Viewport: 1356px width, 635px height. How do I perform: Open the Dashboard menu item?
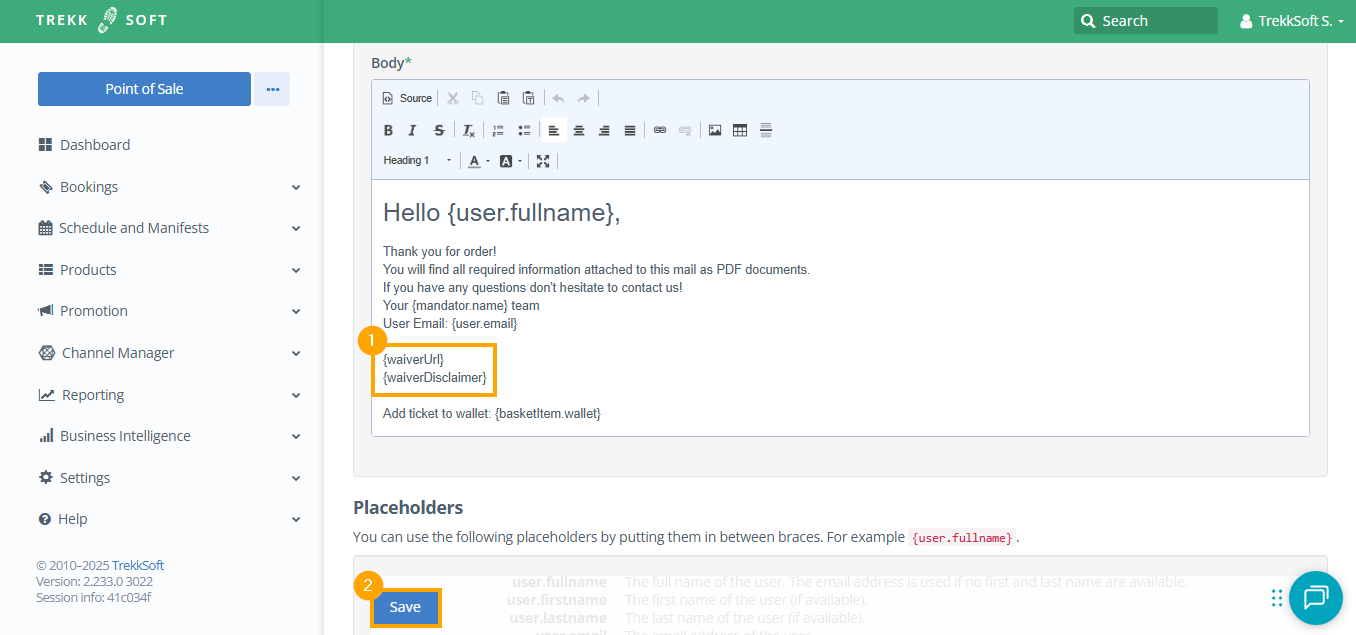click(x=94, y=145)
